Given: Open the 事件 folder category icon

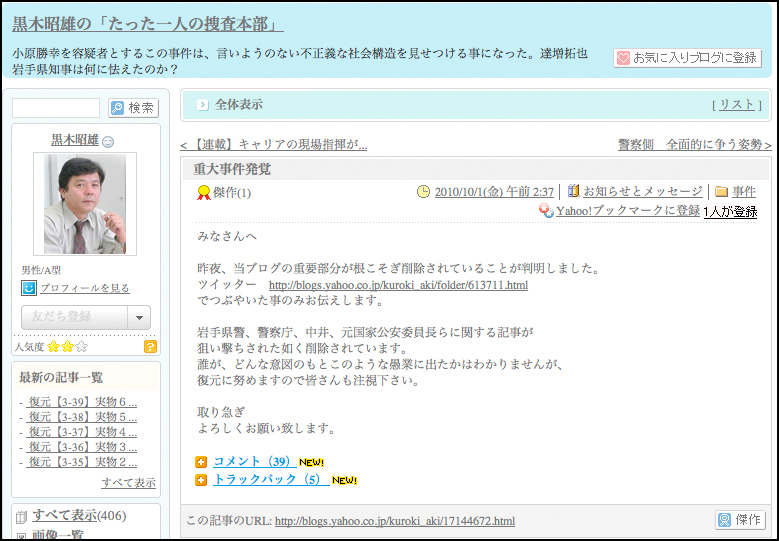Looking at the screenshot, I should [721, 192].
